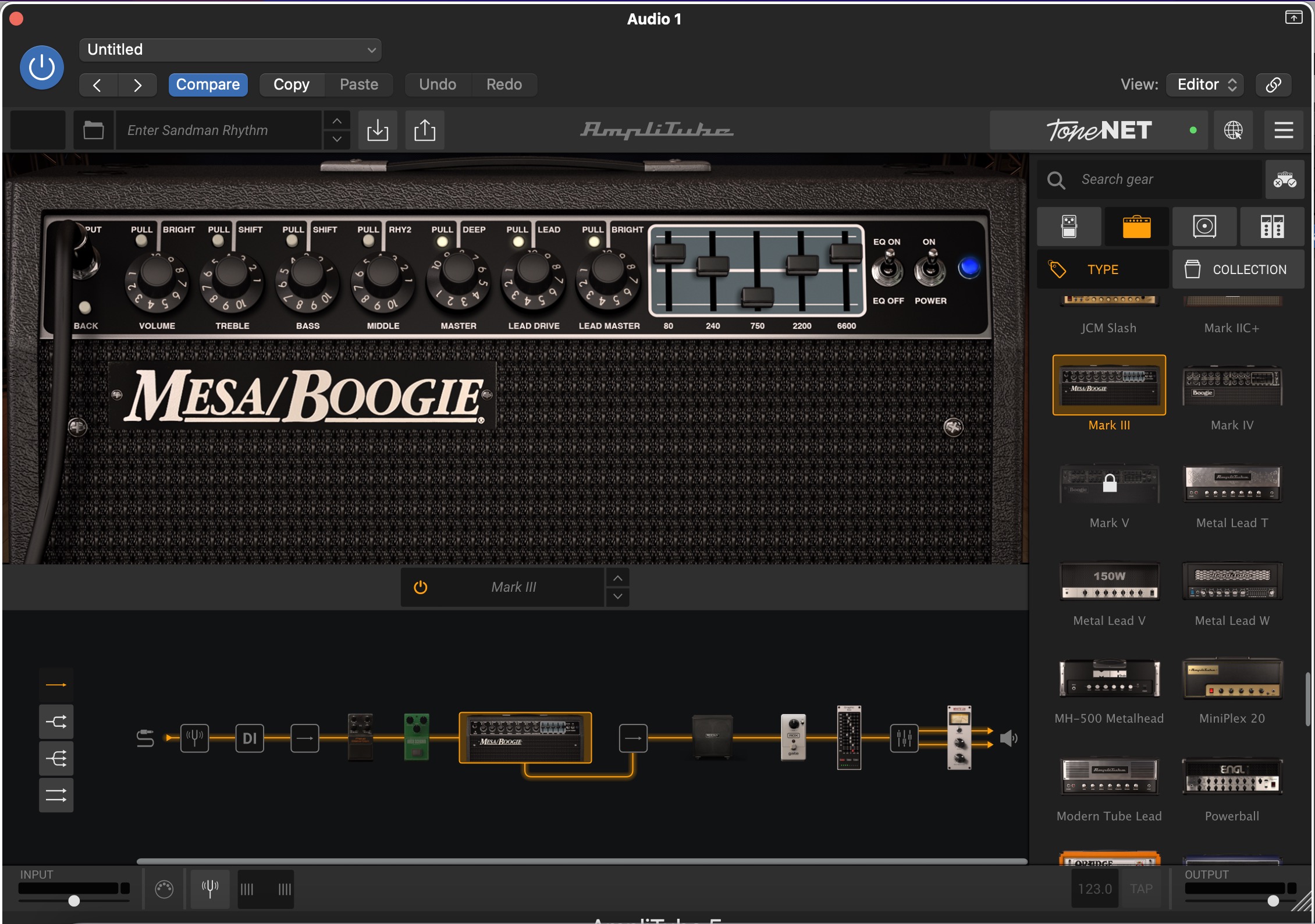Step amp model down arrow
1315x924 pixels.
617,596
